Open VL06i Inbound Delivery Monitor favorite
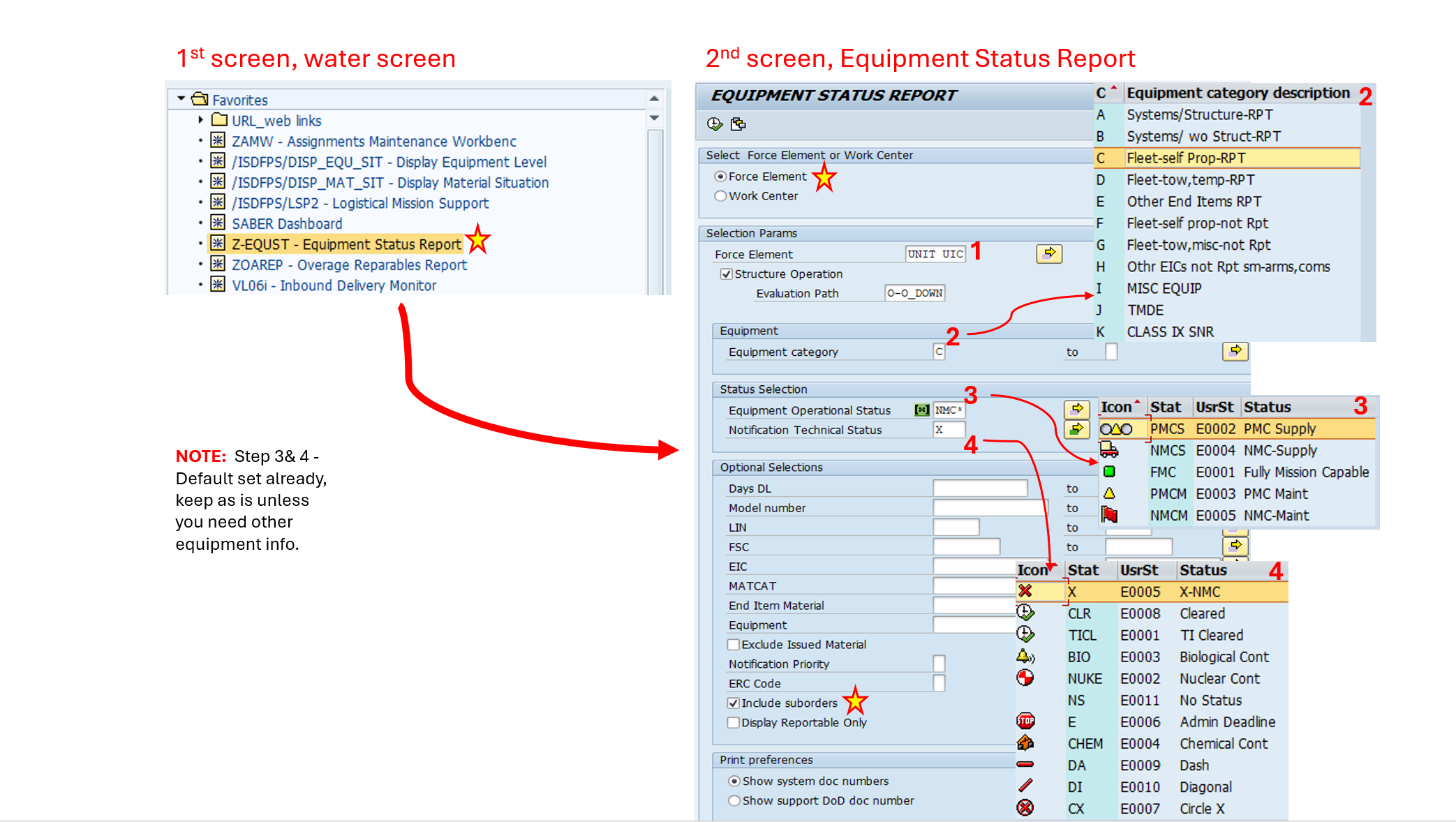 tap(334, 285)
